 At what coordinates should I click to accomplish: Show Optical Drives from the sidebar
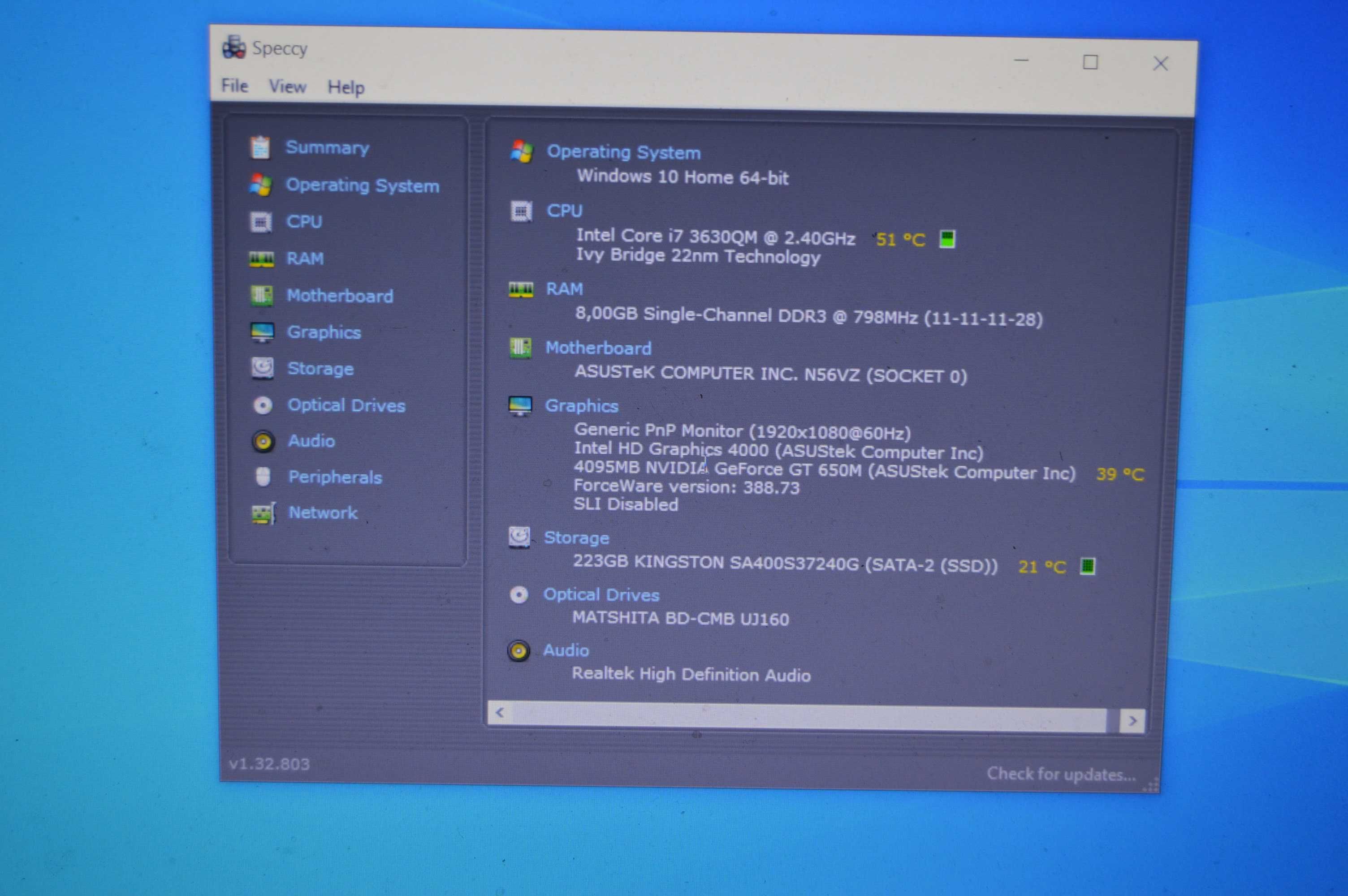click(346, 406)
